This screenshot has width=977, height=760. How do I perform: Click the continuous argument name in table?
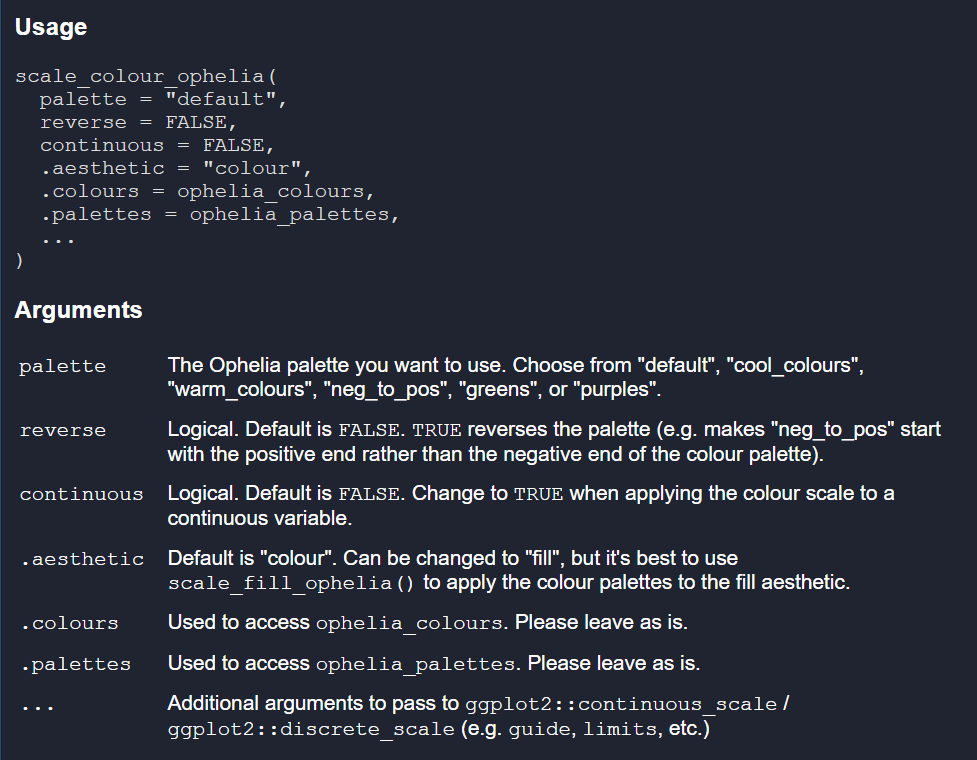tap(81, 494)
